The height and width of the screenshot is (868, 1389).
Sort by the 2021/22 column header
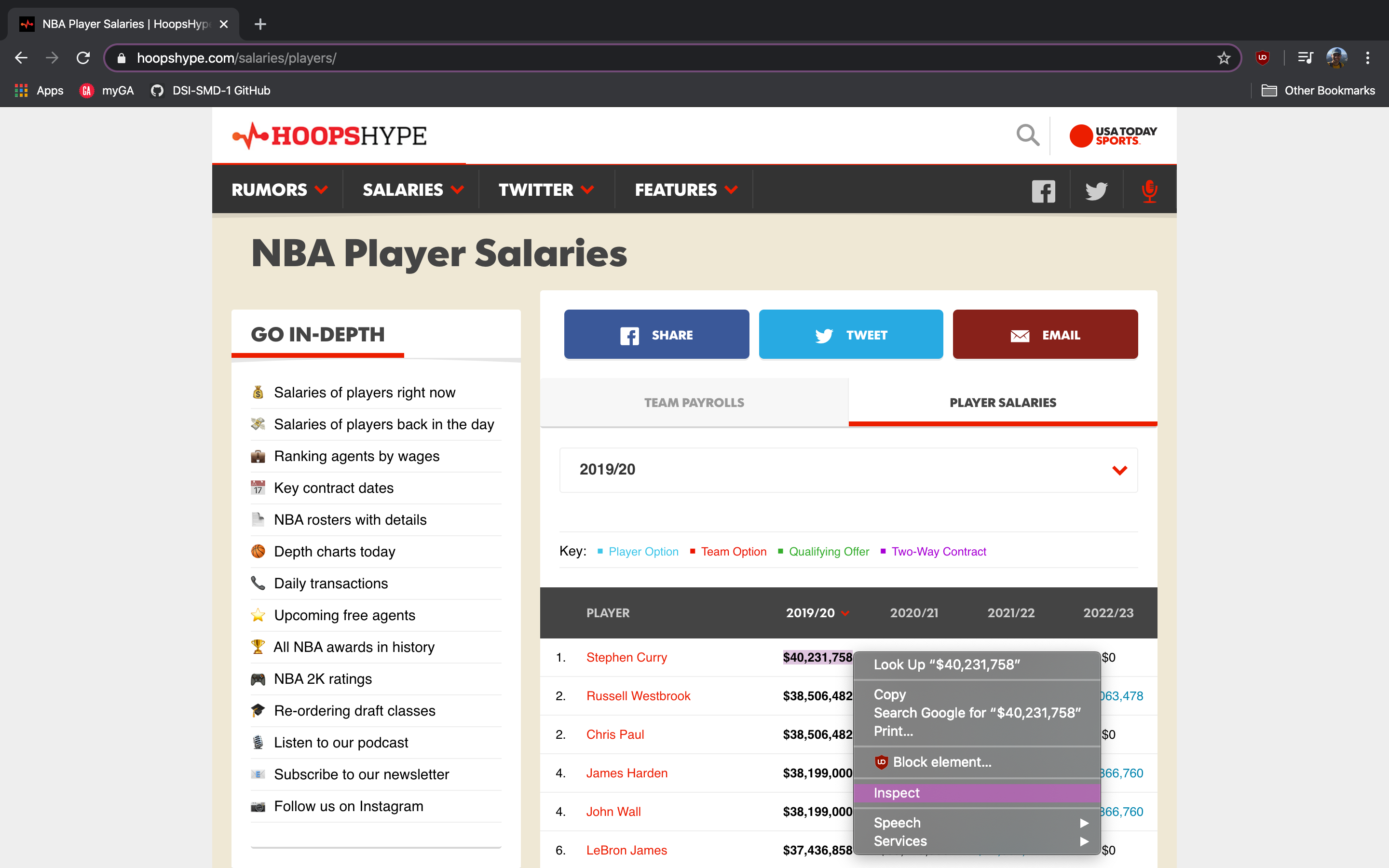tap(1011, 612)
